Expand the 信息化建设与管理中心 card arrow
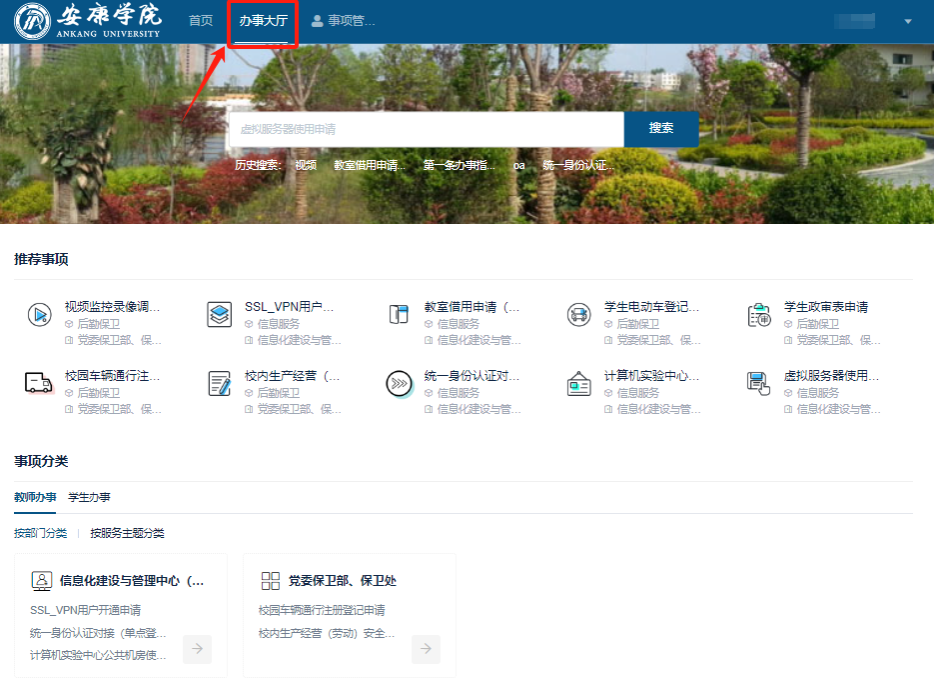The image size is (934, 682). [x=198, y=649]
